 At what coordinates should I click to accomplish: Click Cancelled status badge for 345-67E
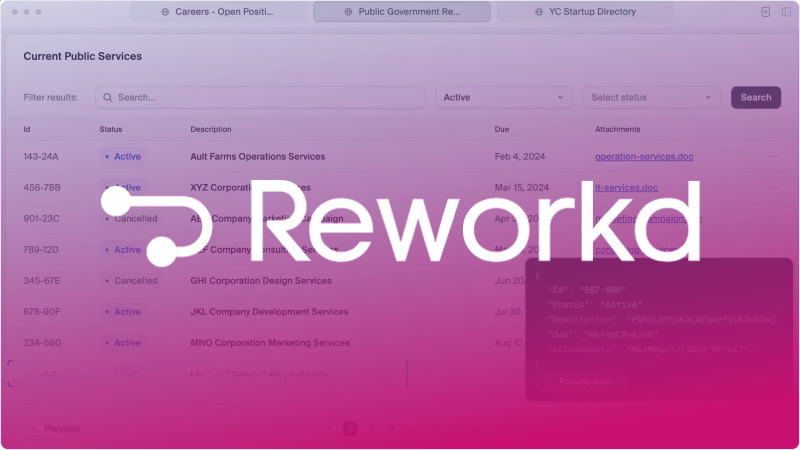tap(131, 281)
